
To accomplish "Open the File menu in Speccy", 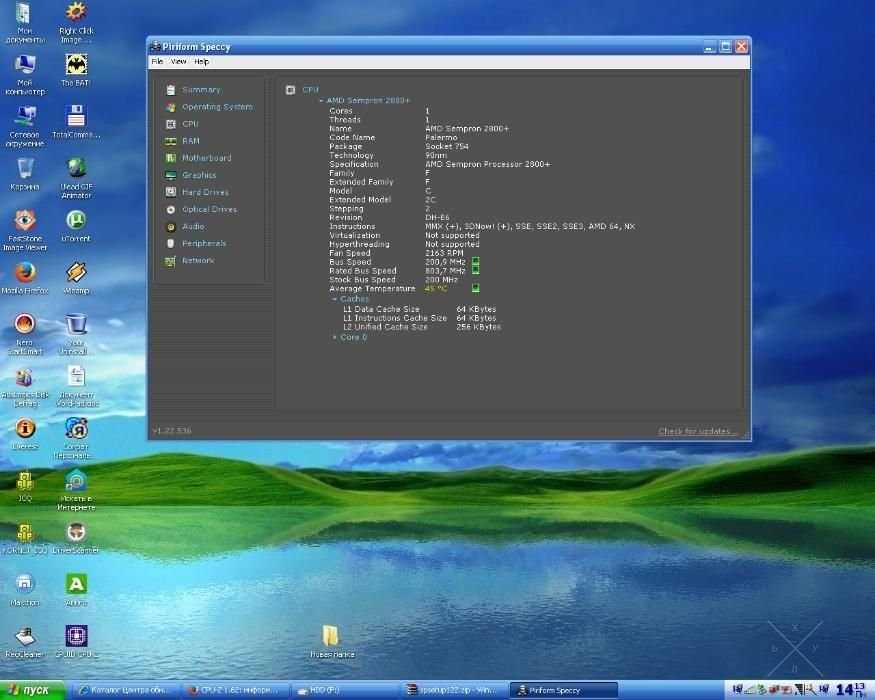I will [157, 61].
